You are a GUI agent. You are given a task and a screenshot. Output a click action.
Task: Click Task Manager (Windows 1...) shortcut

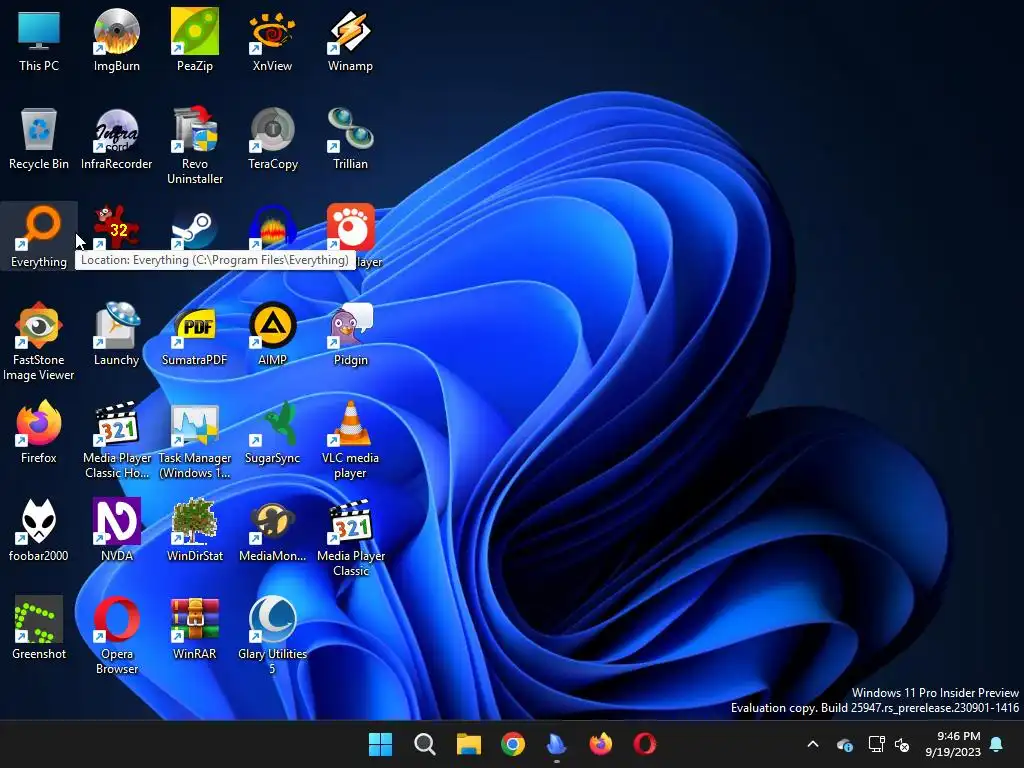(x=195, y=440)
